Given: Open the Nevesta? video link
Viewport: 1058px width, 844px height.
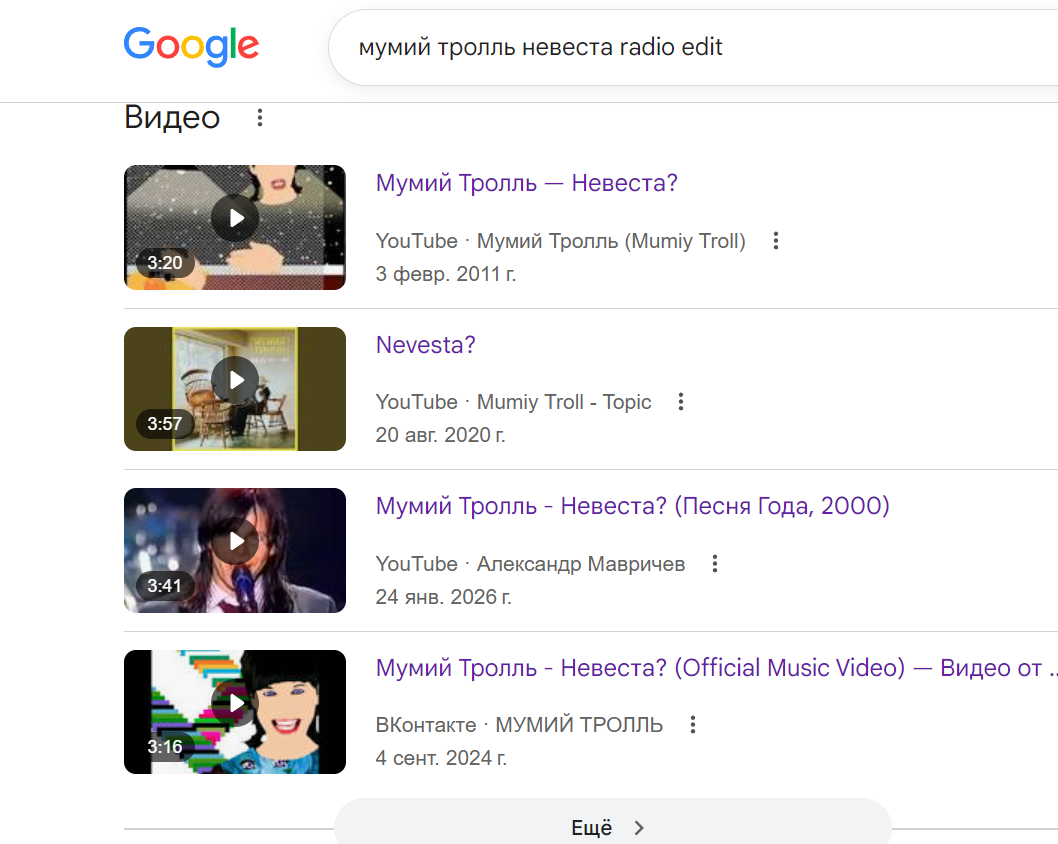Looking at the screenshot, I should click(426, 345).
